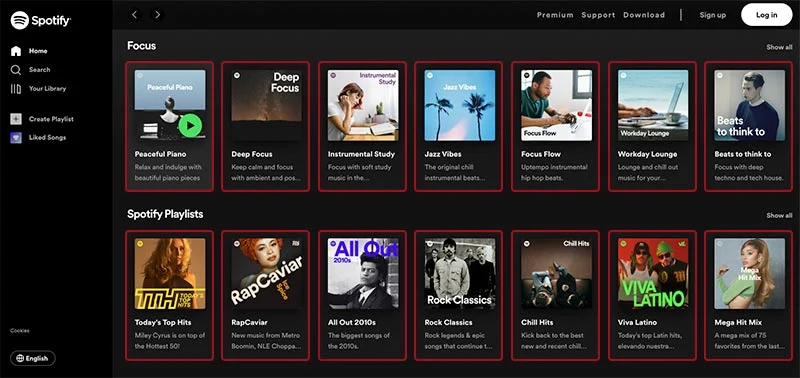Click the Mega Hit Mix title
This screenshot has width=800, height=378.
[x=738, y=322]
